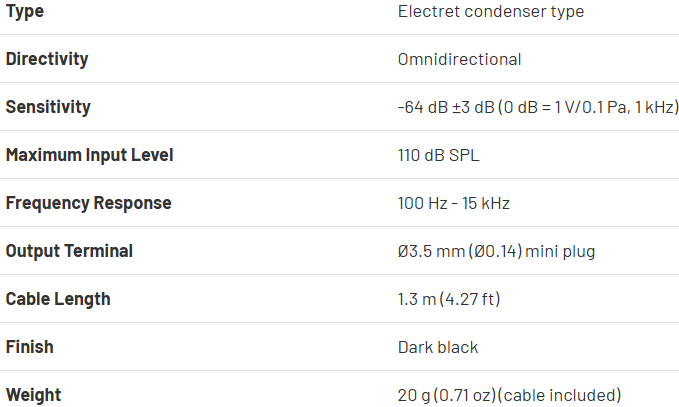Select the 'Ø3.5 mm (Ø0.14) mini plug' value
679x407 pixels.
coord(496,251)
